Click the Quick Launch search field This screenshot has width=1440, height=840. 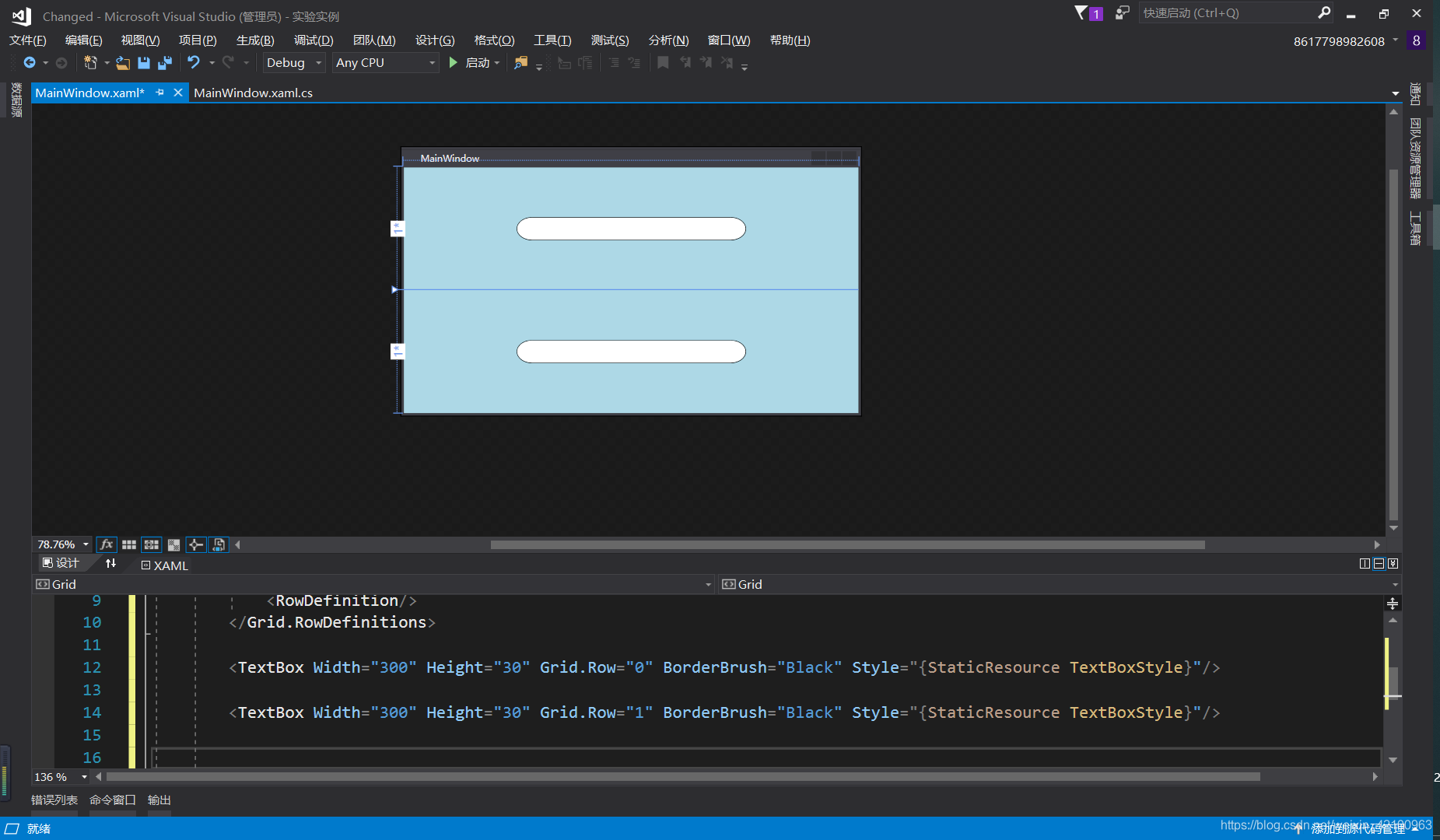[x=1228, y=12]
